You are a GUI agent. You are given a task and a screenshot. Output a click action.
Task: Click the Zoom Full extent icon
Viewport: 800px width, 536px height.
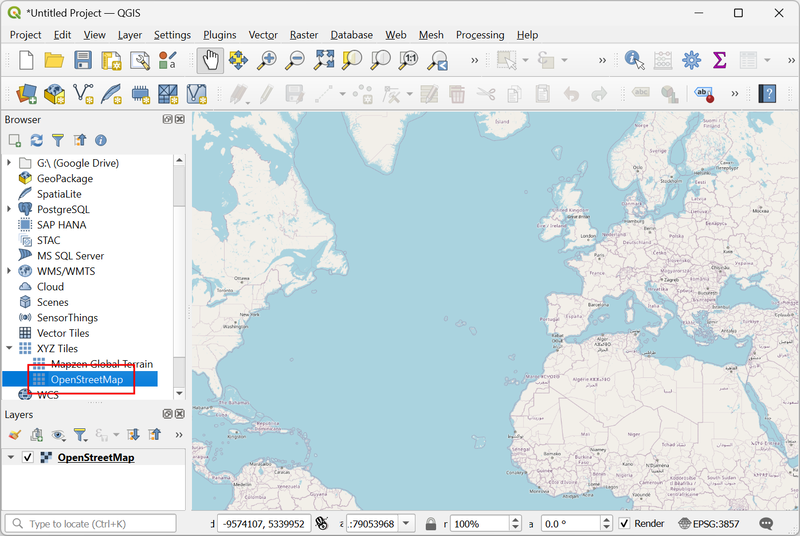pyautogui.click(x=323, y=60)
